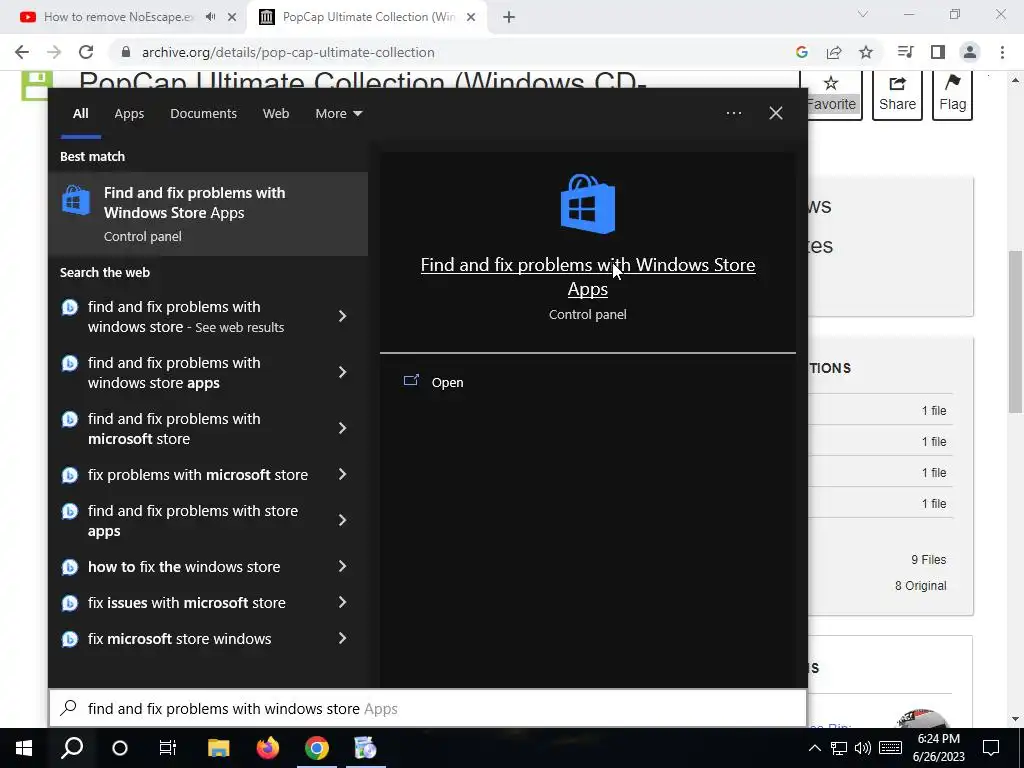Expand 'how to fix the windows store' arrow
The image size is (1024, 768).
(x=342, y=567)
